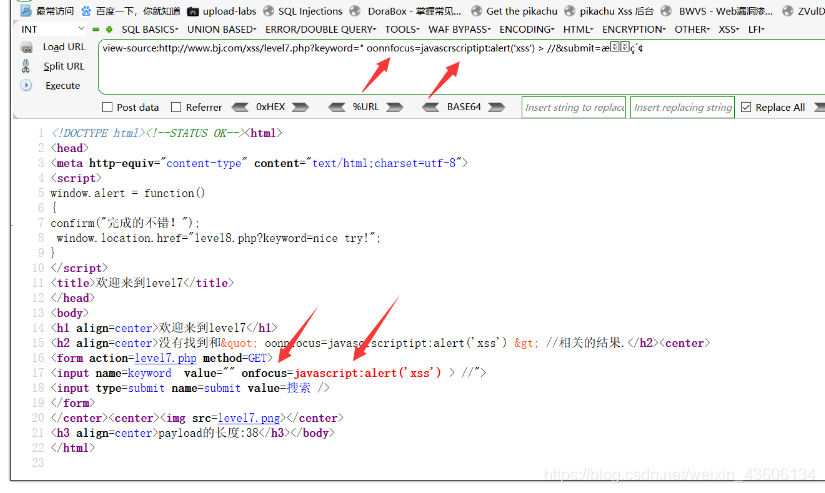
Task: Click "欢迎来到level7" title text on line 11
Action: coord(139,283)
